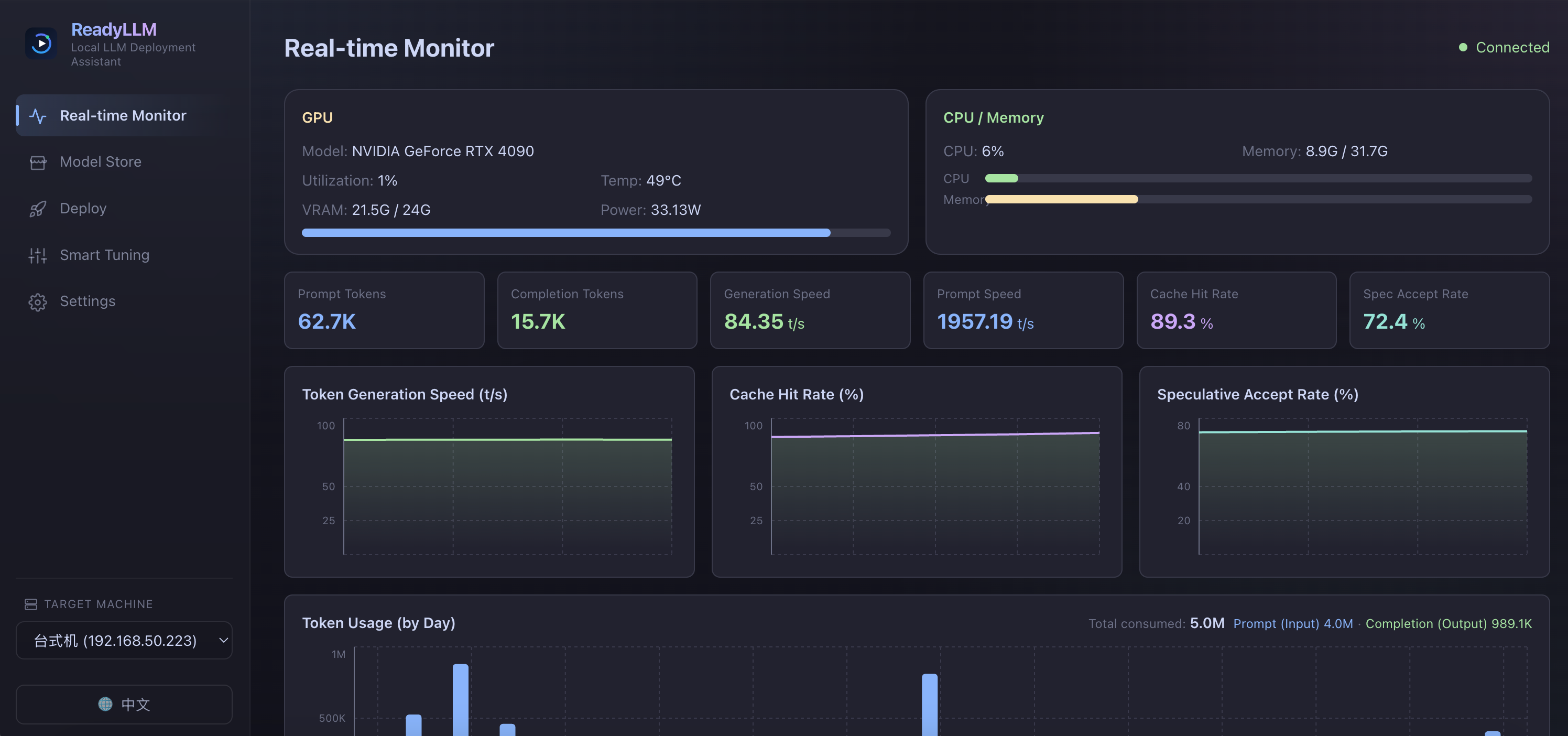Image resolution: width=1568 pixels, height=736 pixels.
Task: Click the 'Utilization: 1%' value
Action: pos(350,181)
